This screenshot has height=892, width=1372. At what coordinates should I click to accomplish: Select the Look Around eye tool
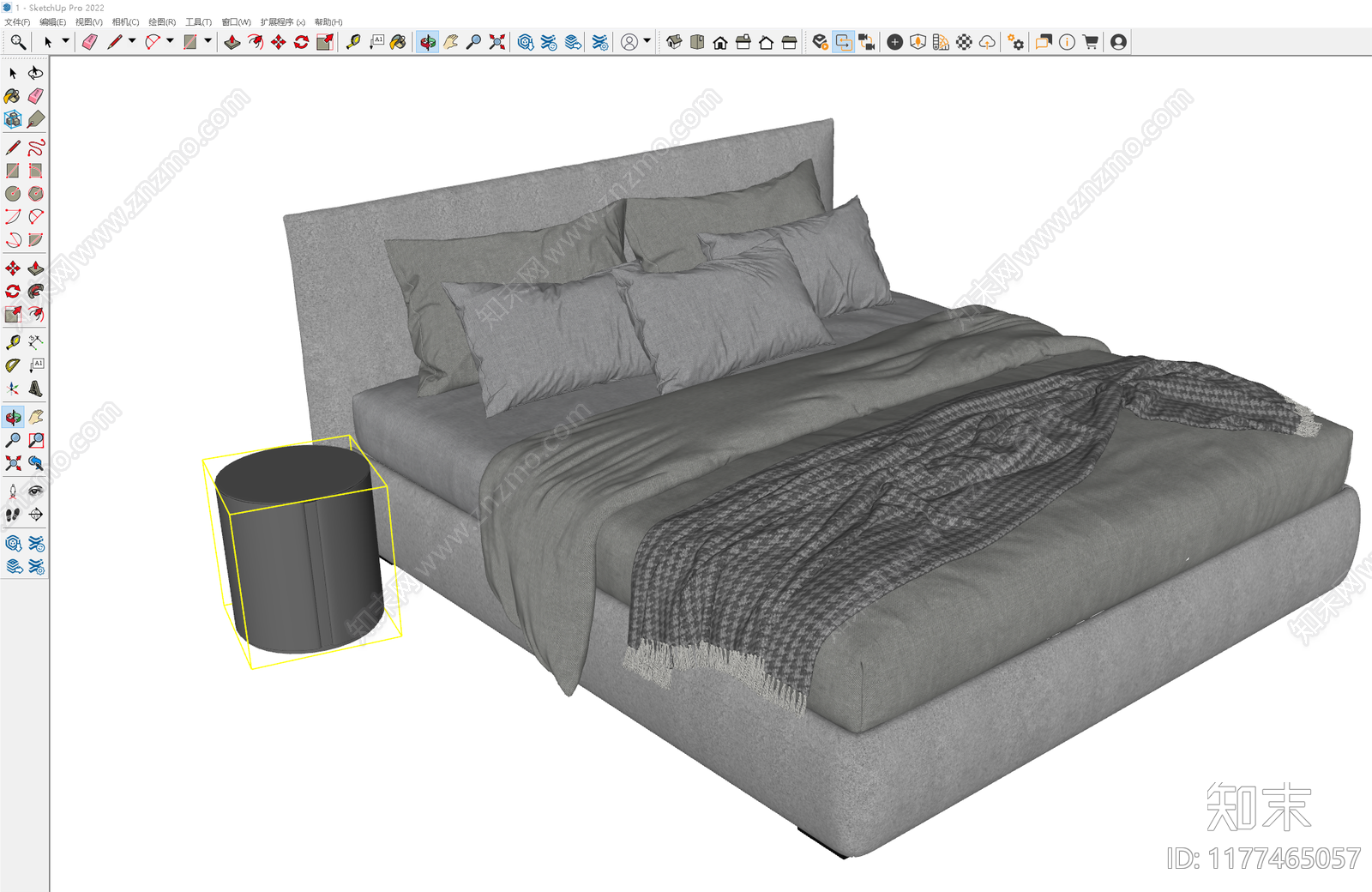tap(35, 491)
